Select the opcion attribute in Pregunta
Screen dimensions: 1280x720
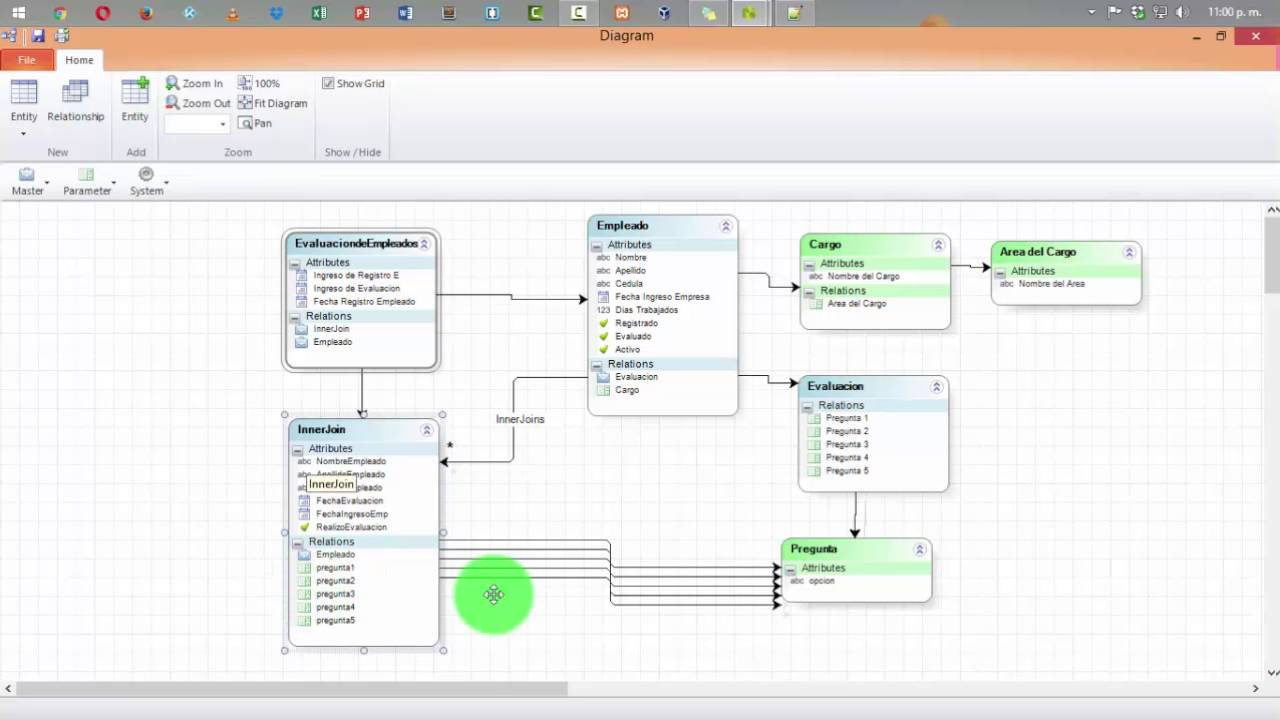[821, 581]
